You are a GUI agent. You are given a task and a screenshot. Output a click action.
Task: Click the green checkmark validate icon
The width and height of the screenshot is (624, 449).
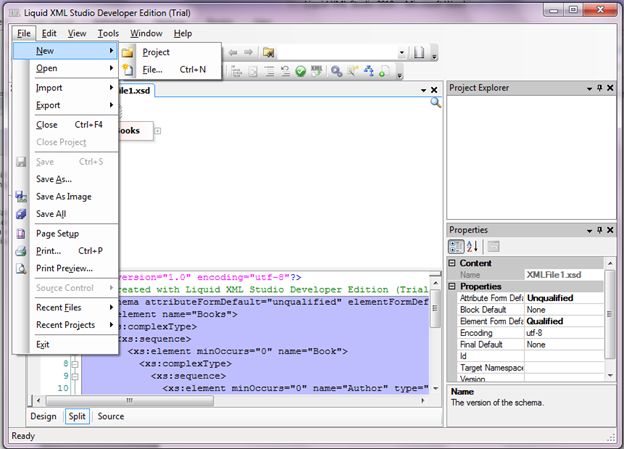[300, 71]
